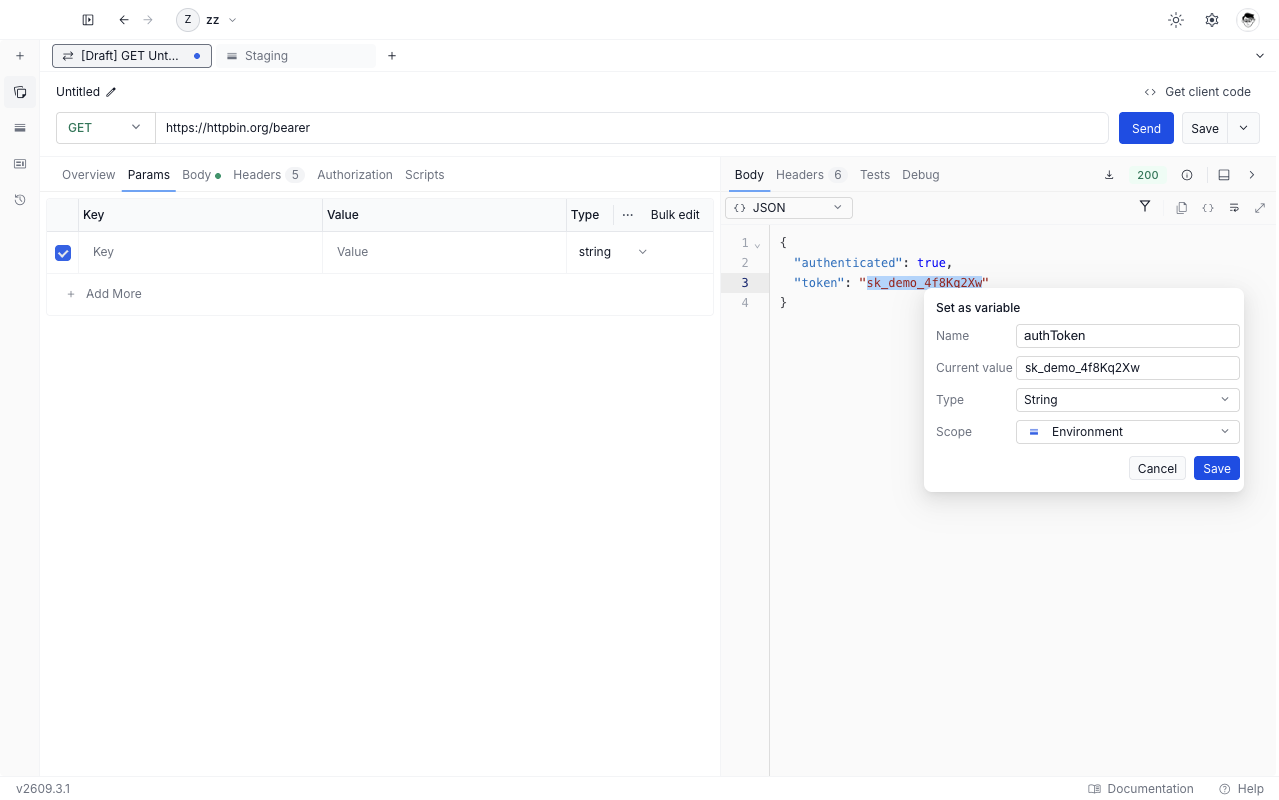The image size is (1279, 800).
Task: Open the Params request tab
Action: [x=149, y=175]
